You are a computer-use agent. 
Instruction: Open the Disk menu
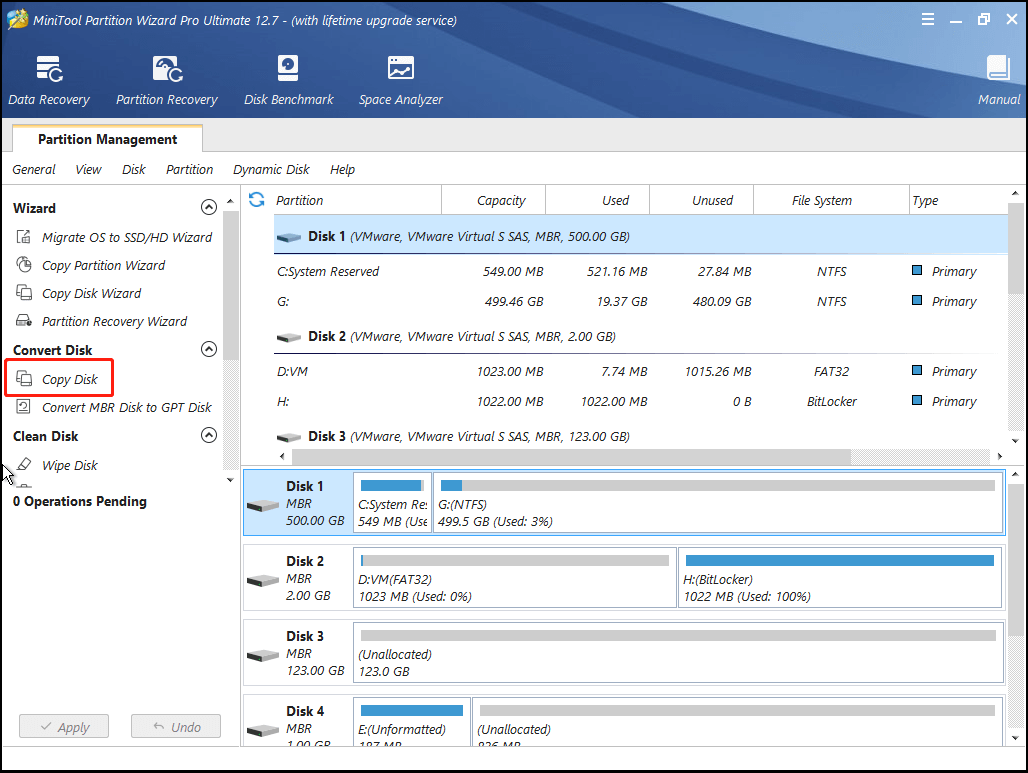pyautogui.click(x=133, y=169)
